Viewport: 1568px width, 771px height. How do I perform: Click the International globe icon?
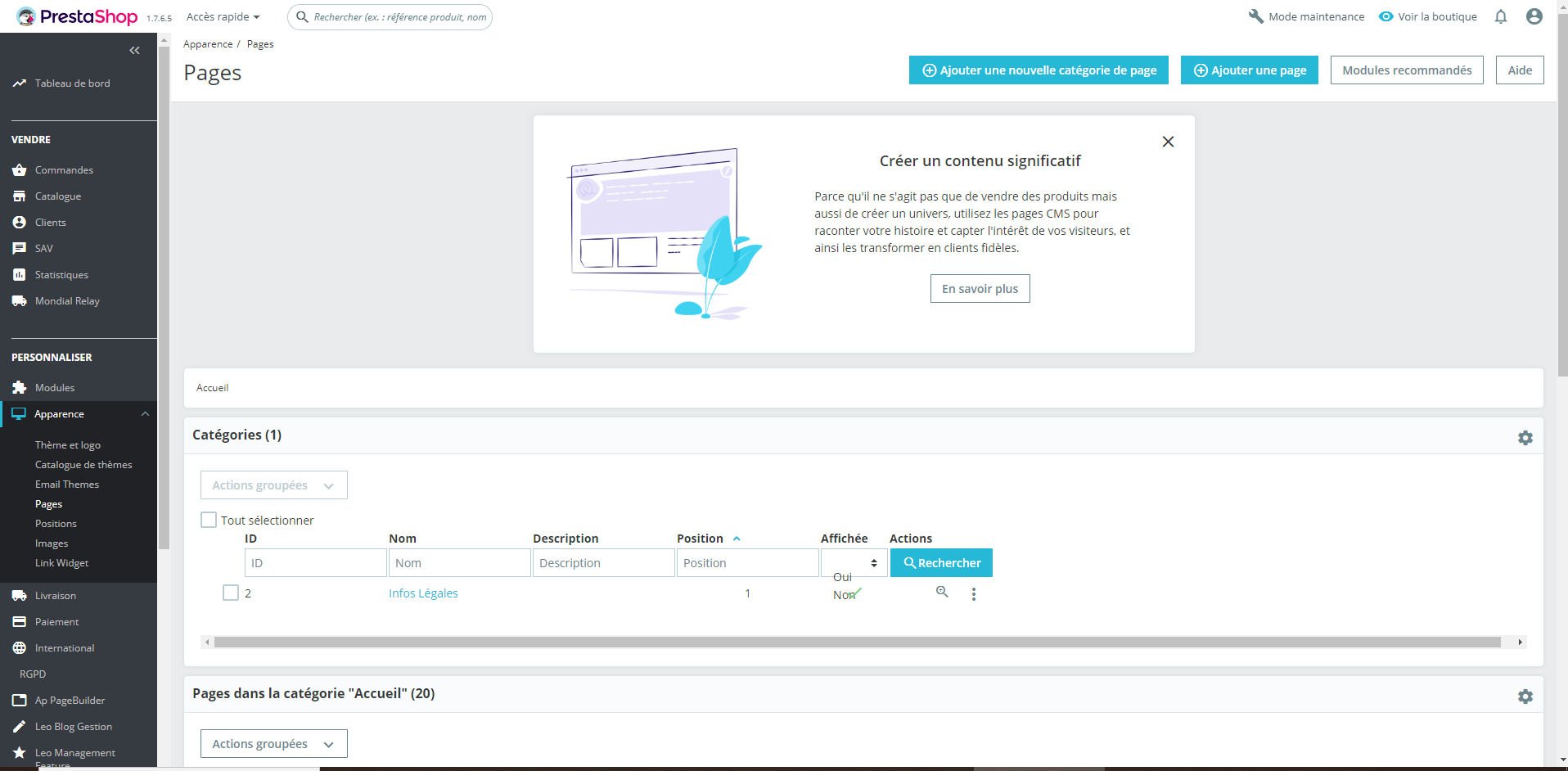20,648
